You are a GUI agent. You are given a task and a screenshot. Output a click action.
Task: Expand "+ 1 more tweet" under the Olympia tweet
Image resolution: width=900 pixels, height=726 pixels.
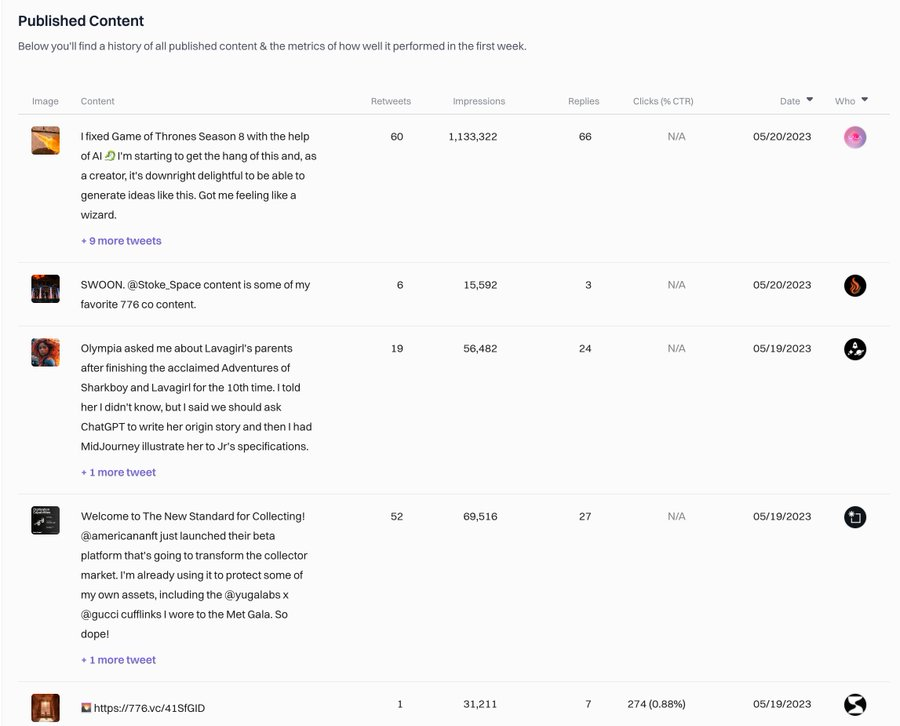(x=118, y=472)
